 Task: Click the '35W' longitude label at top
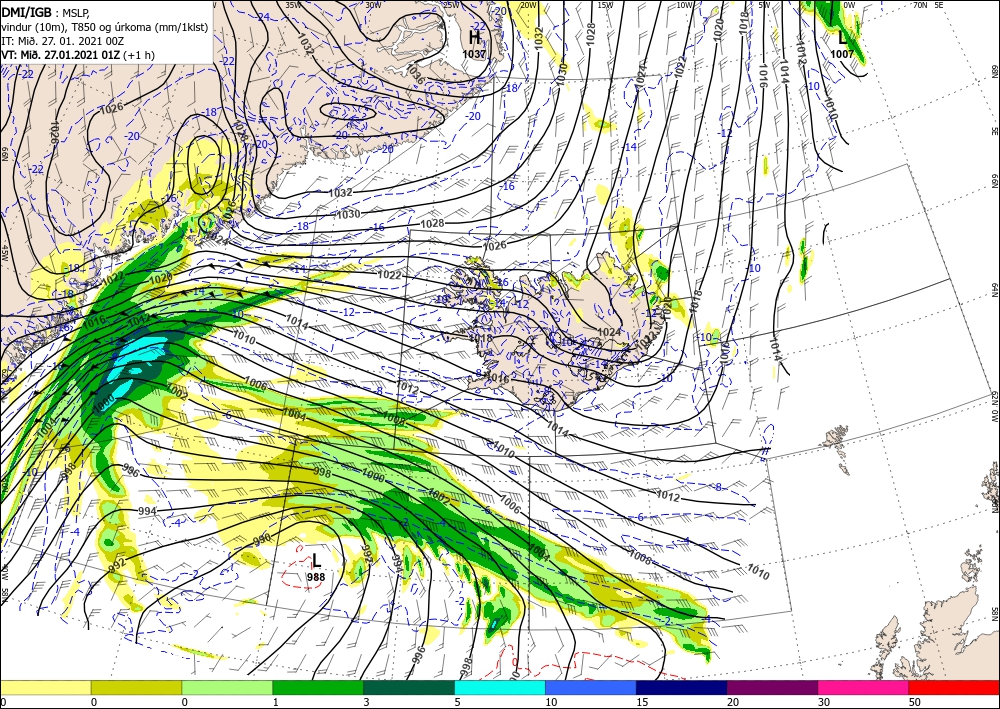293,5
